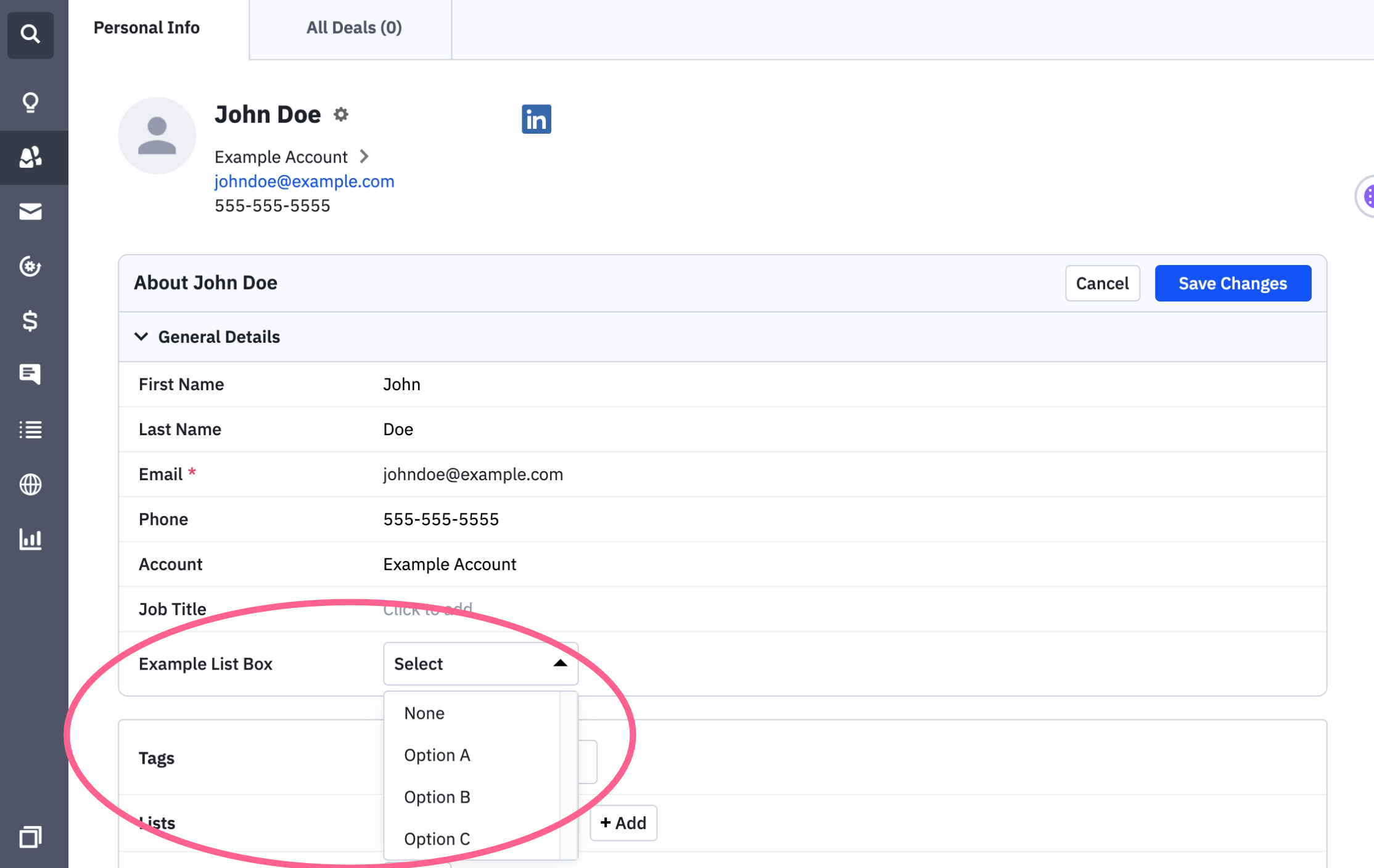The image size is (1374, 868).
Task: Open the search icon in sidebar
Action: [x=30, y=34]
